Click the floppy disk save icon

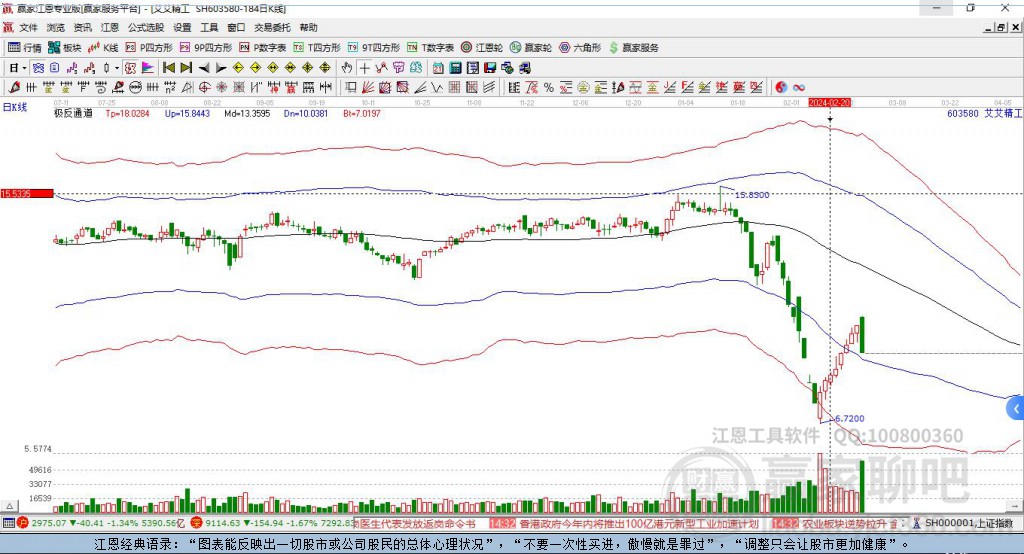[490, 68]
